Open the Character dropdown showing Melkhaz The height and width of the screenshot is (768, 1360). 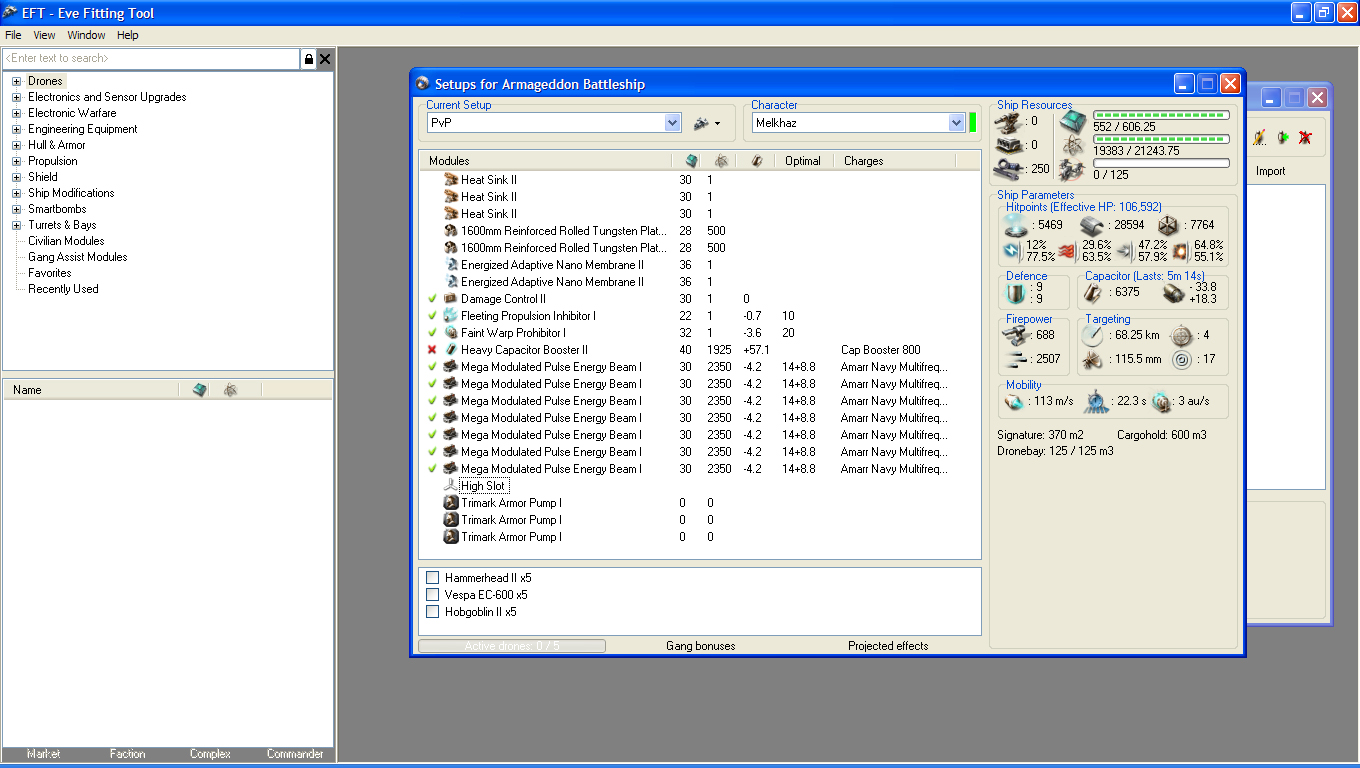coord(957,123)
